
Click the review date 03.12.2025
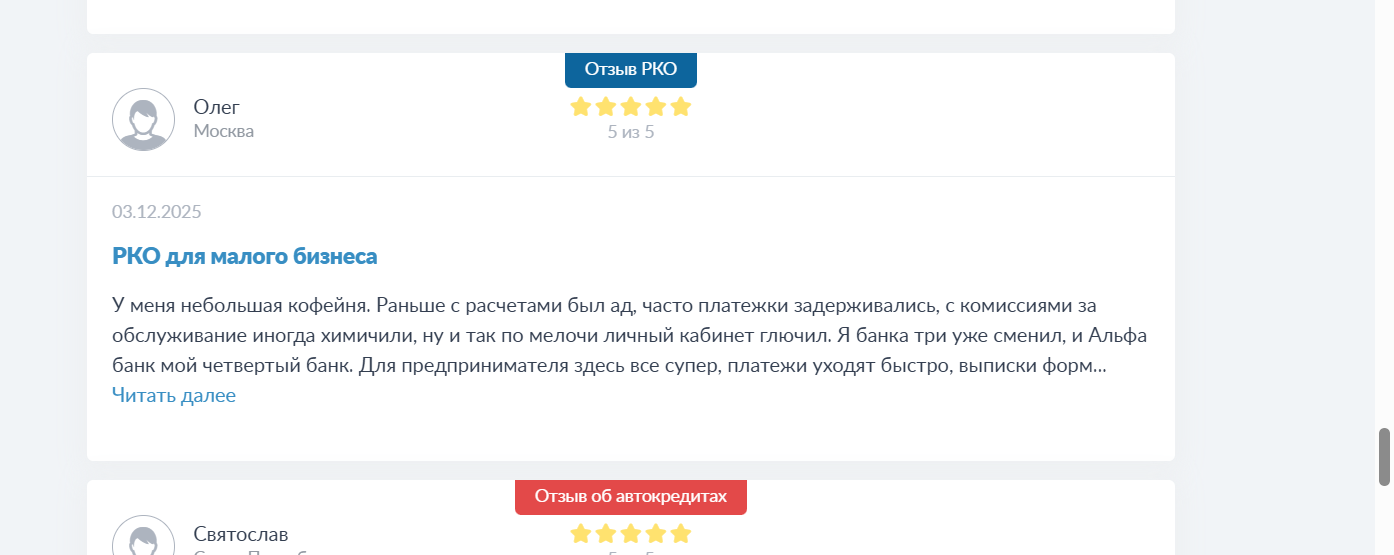pyautogui.click(x=157, y=212)
